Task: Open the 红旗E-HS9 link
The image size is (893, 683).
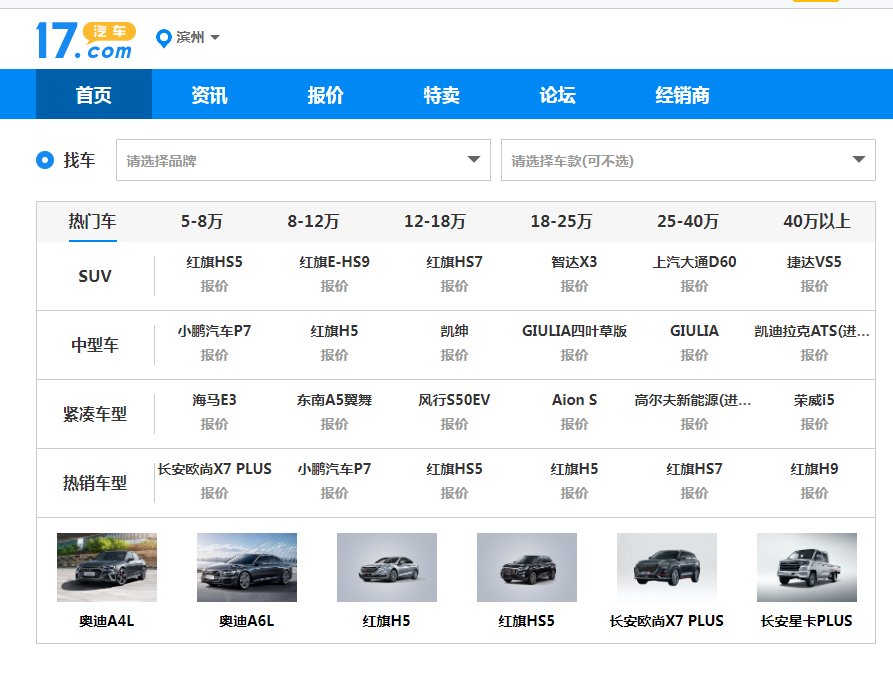Action: pos(334,262)
